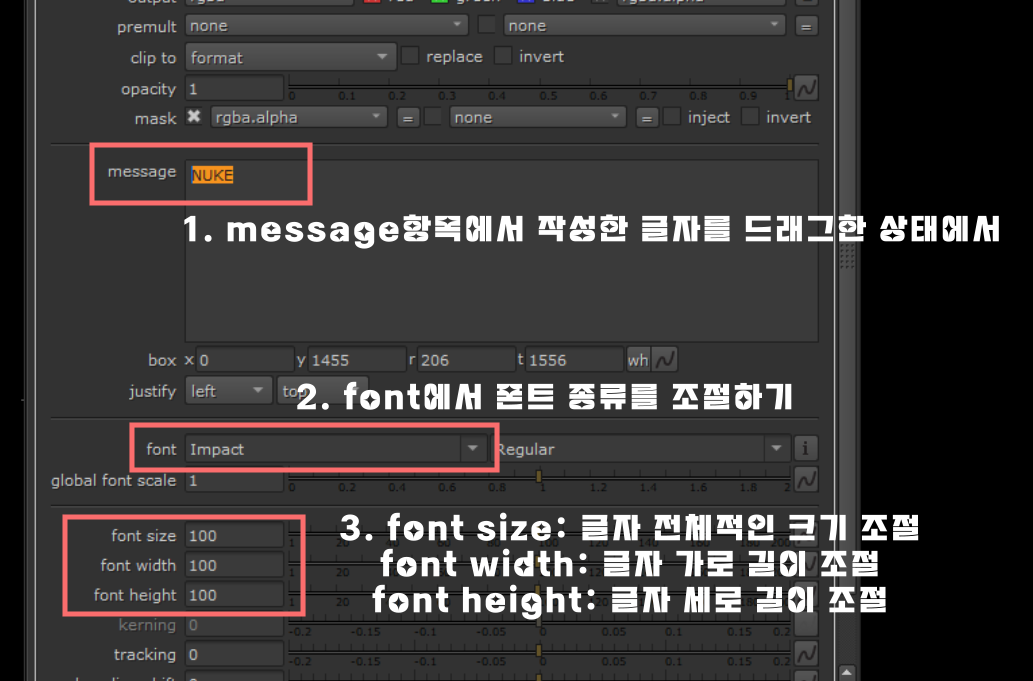This screenshot has height=681, width=1033.
Task: Click the font info 'i' icon
Action: (805, 449)
